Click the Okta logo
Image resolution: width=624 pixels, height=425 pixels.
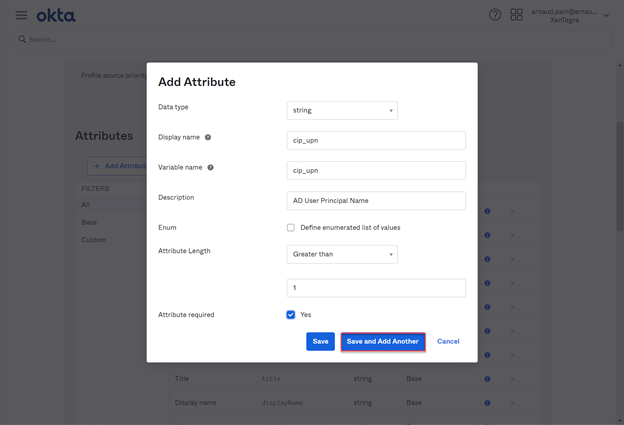[56, 15]
